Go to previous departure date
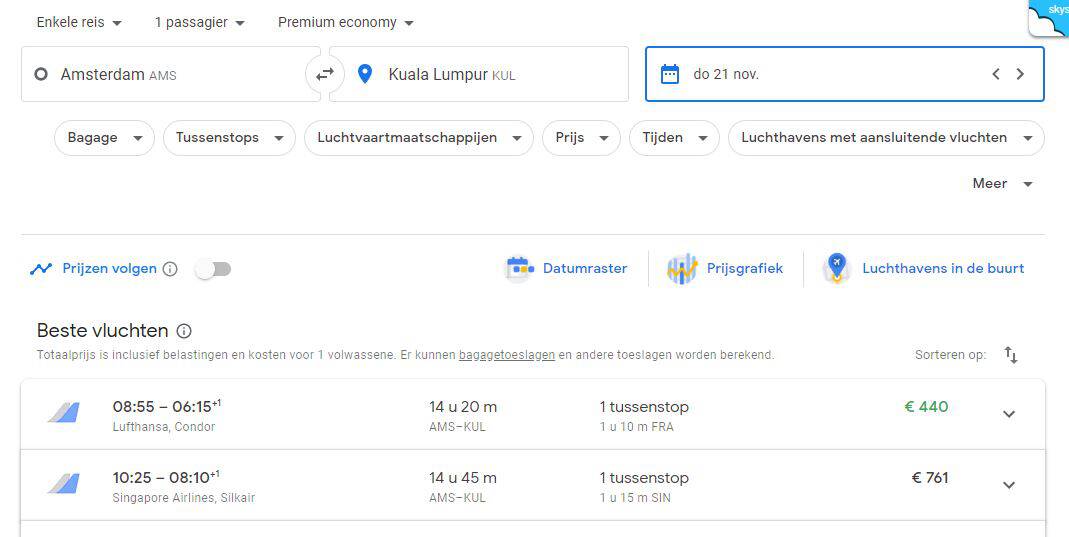The height and width of the screenshot is (537, 1069). click(995, 74)
